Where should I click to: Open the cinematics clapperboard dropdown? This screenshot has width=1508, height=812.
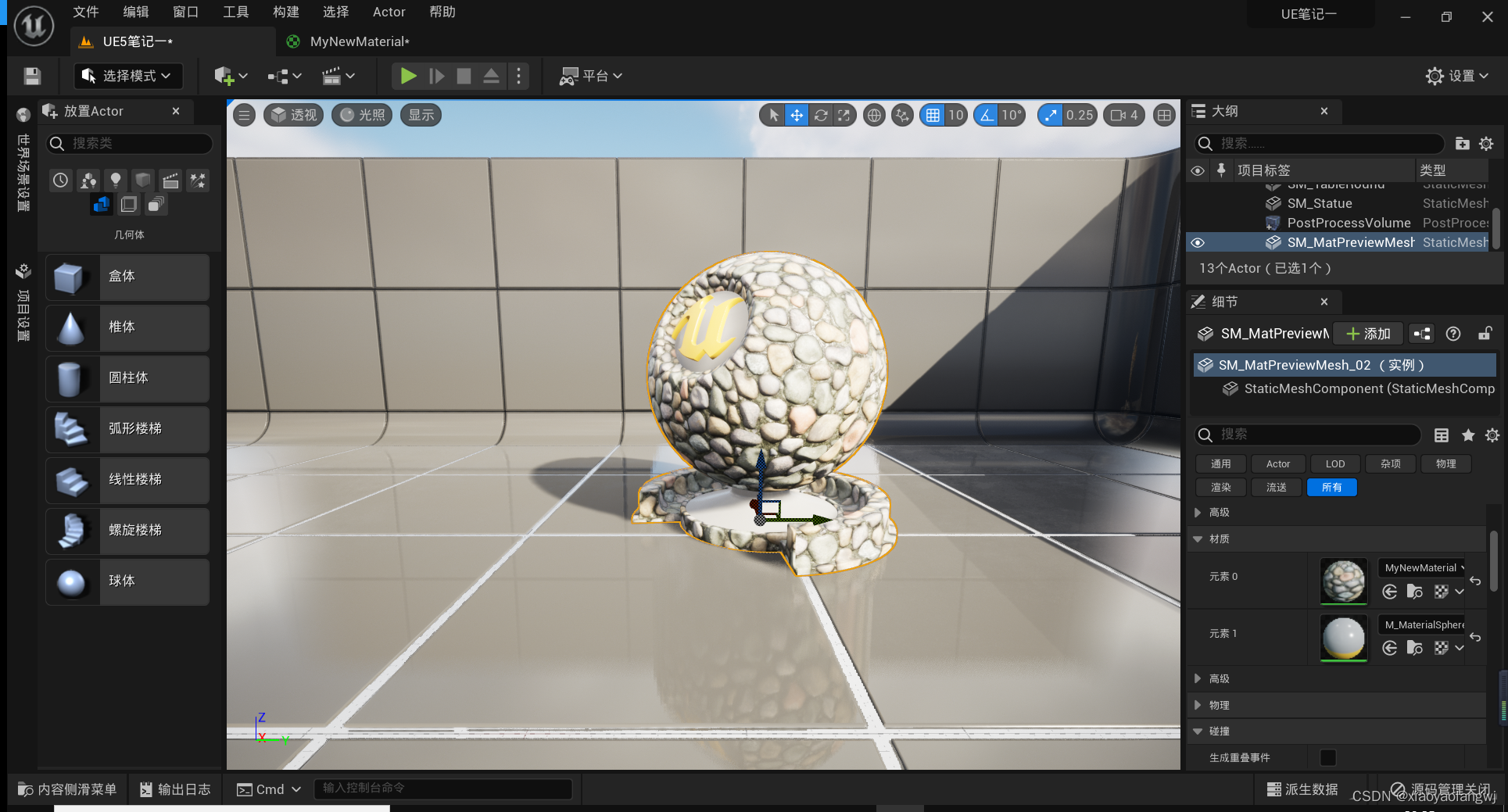(338, 76)
